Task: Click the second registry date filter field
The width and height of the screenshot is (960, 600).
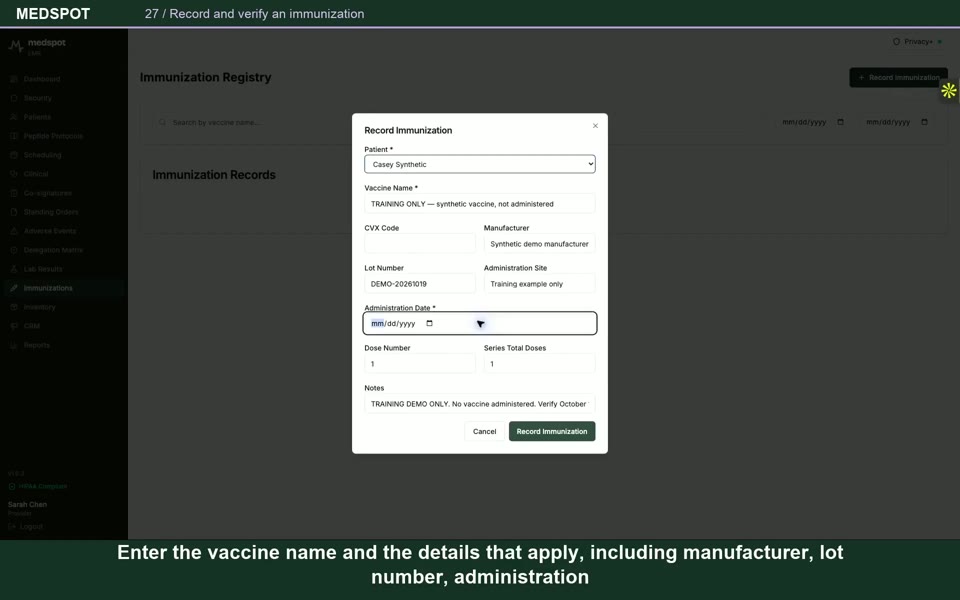Action: 896,122
